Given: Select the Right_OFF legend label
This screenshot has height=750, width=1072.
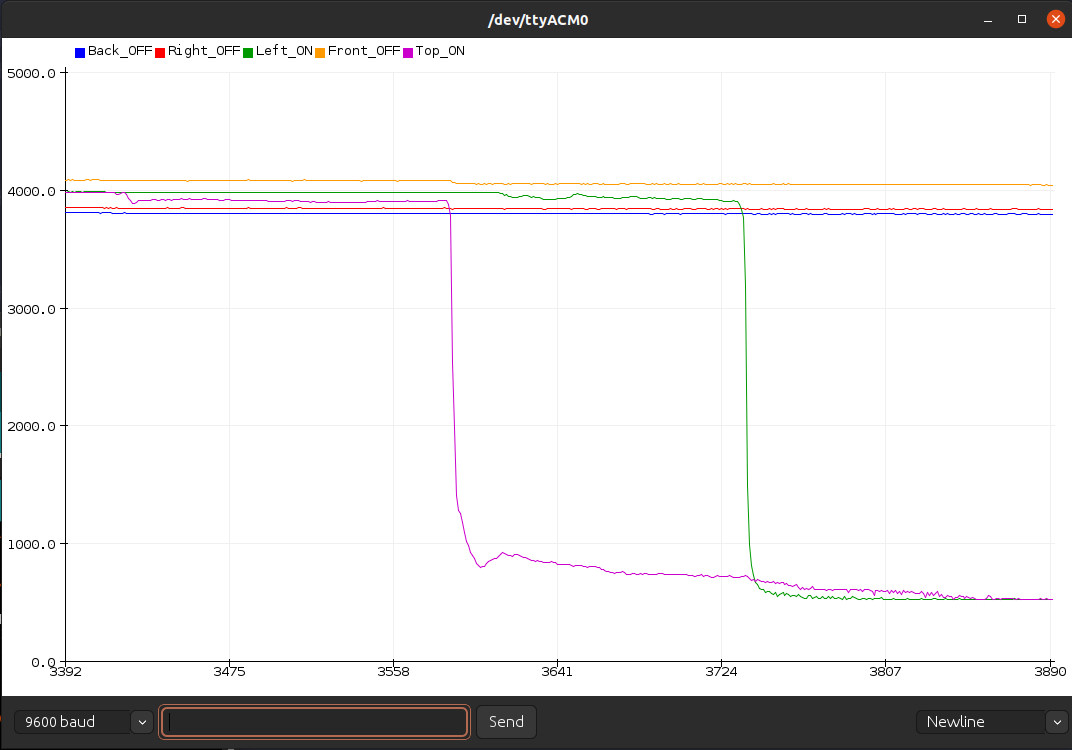Looking at the screenshot, I should [204, 51].
